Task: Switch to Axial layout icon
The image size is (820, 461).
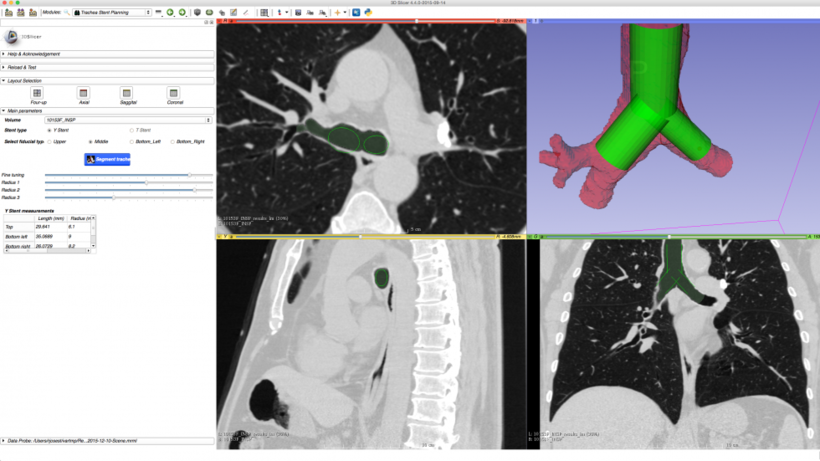Action: pyautogui.click(x=83, y=93)
